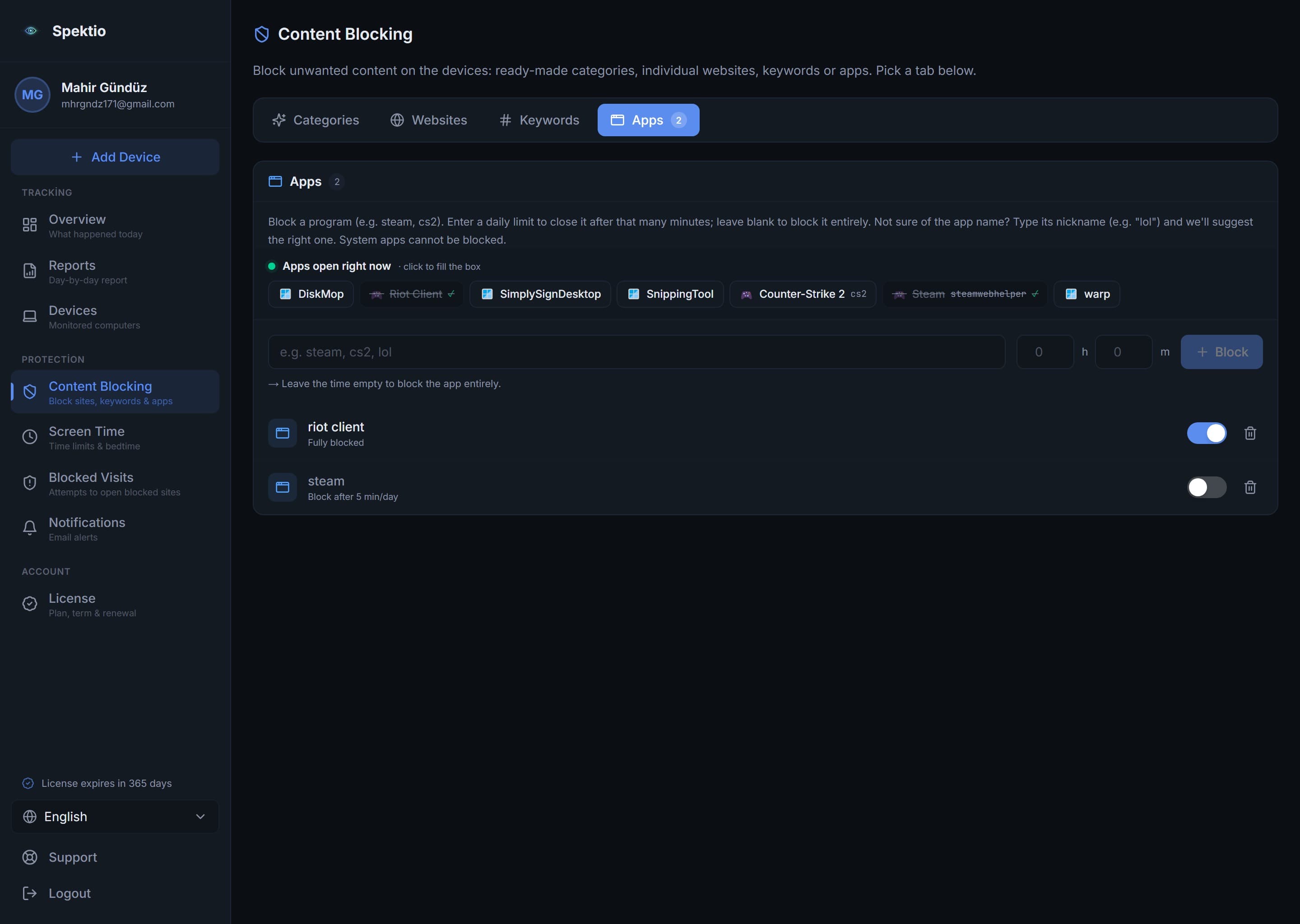Click the Overview grid icon
1300x924 pixels.
[30, 225]
